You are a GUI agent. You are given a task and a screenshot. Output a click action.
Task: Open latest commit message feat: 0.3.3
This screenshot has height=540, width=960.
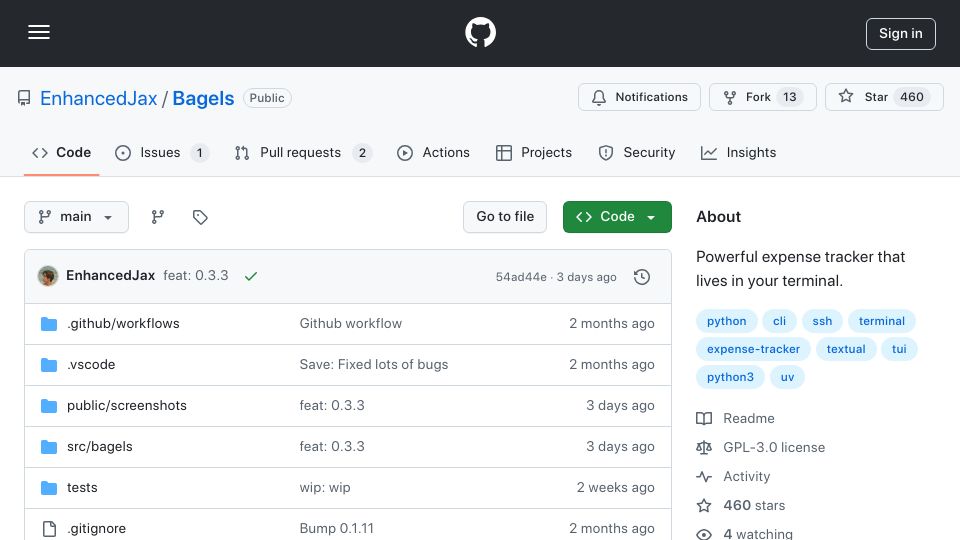196,276
